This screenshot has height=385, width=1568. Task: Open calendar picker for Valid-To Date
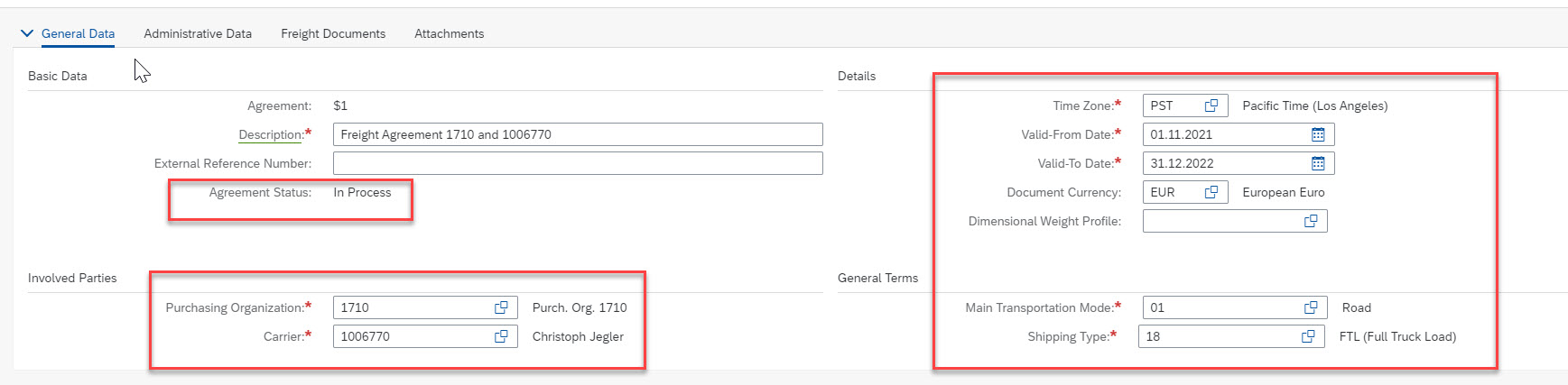coord(1318,163)
